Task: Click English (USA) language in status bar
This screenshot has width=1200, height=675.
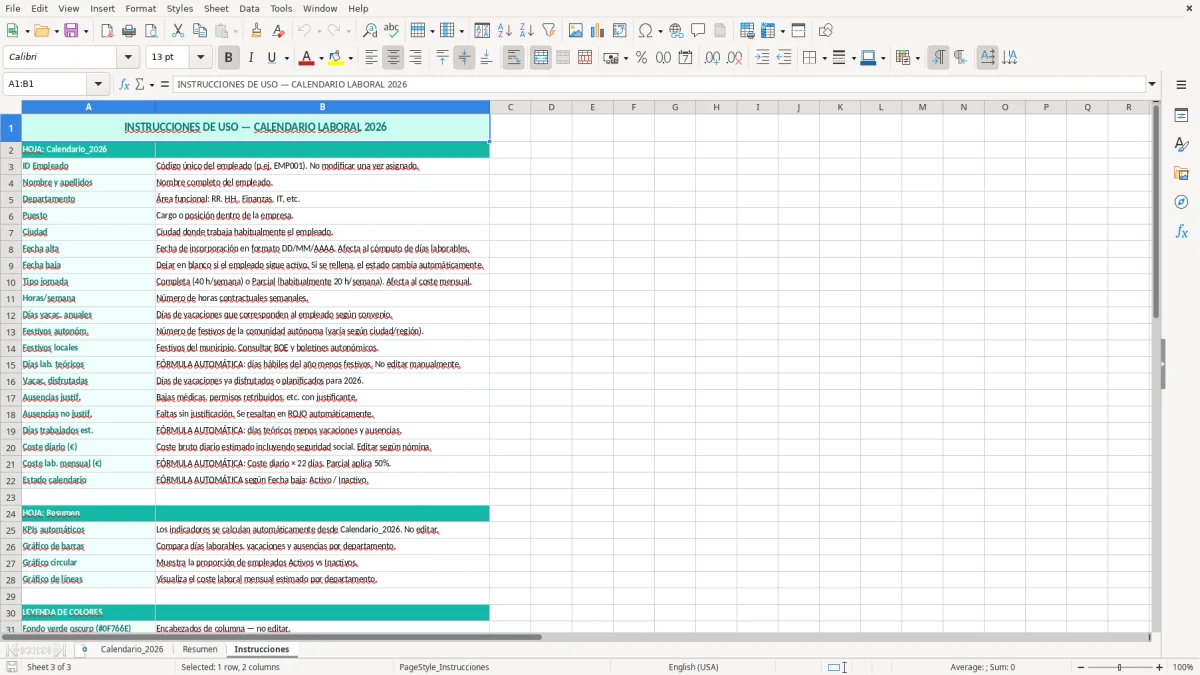Action: tap(693, 667)
